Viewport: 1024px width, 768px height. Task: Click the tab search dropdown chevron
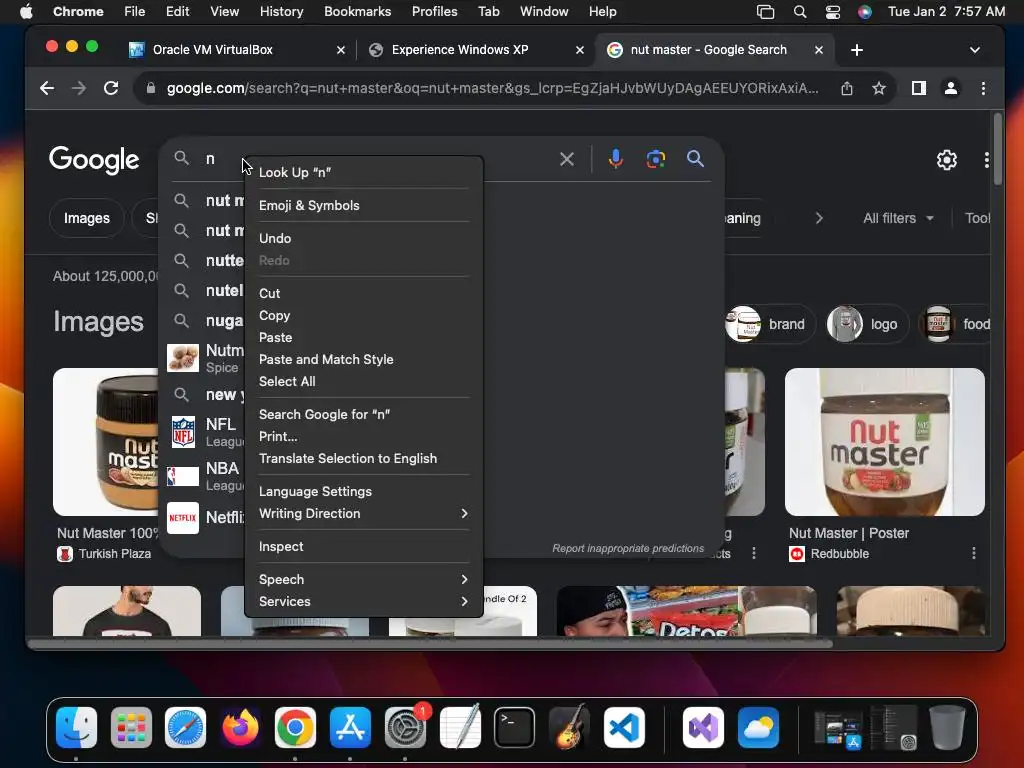[x=974, y=50]
